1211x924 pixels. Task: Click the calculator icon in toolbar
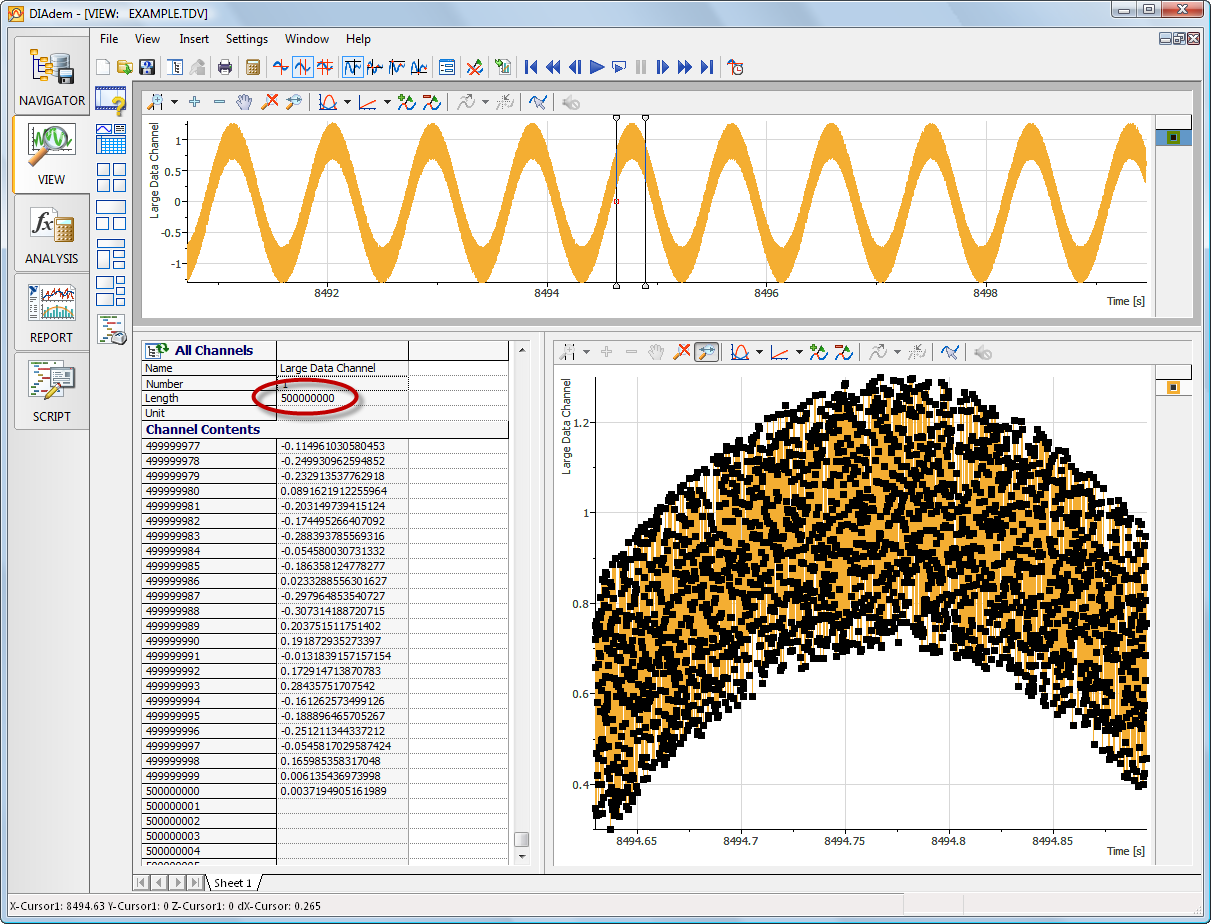tap(253, 67)
